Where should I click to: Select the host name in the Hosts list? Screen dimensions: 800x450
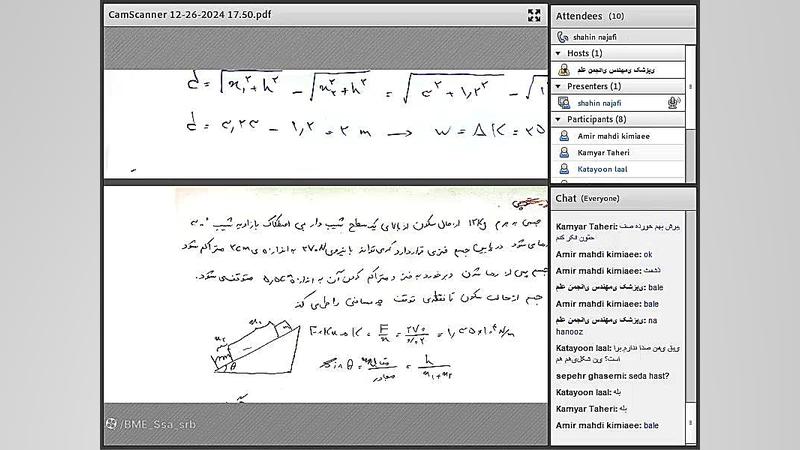(616, 70)
